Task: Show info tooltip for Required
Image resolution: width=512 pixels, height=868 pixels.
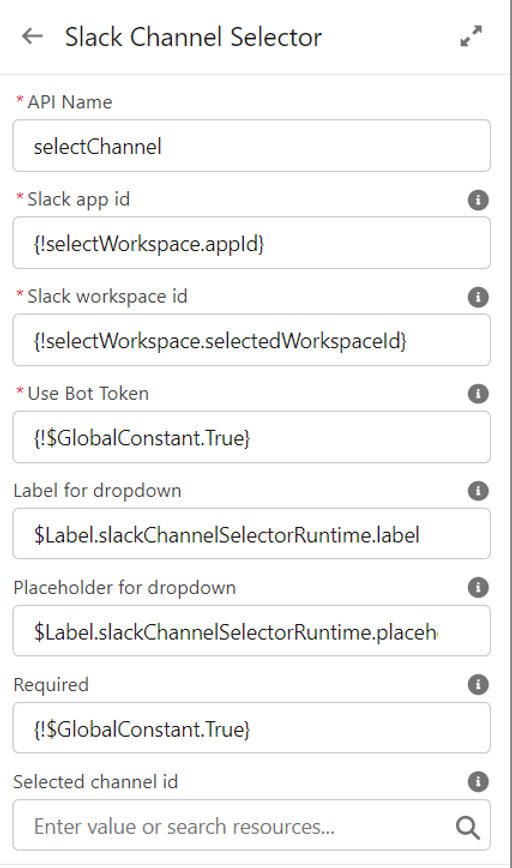Action: click(x=478, y=685)
